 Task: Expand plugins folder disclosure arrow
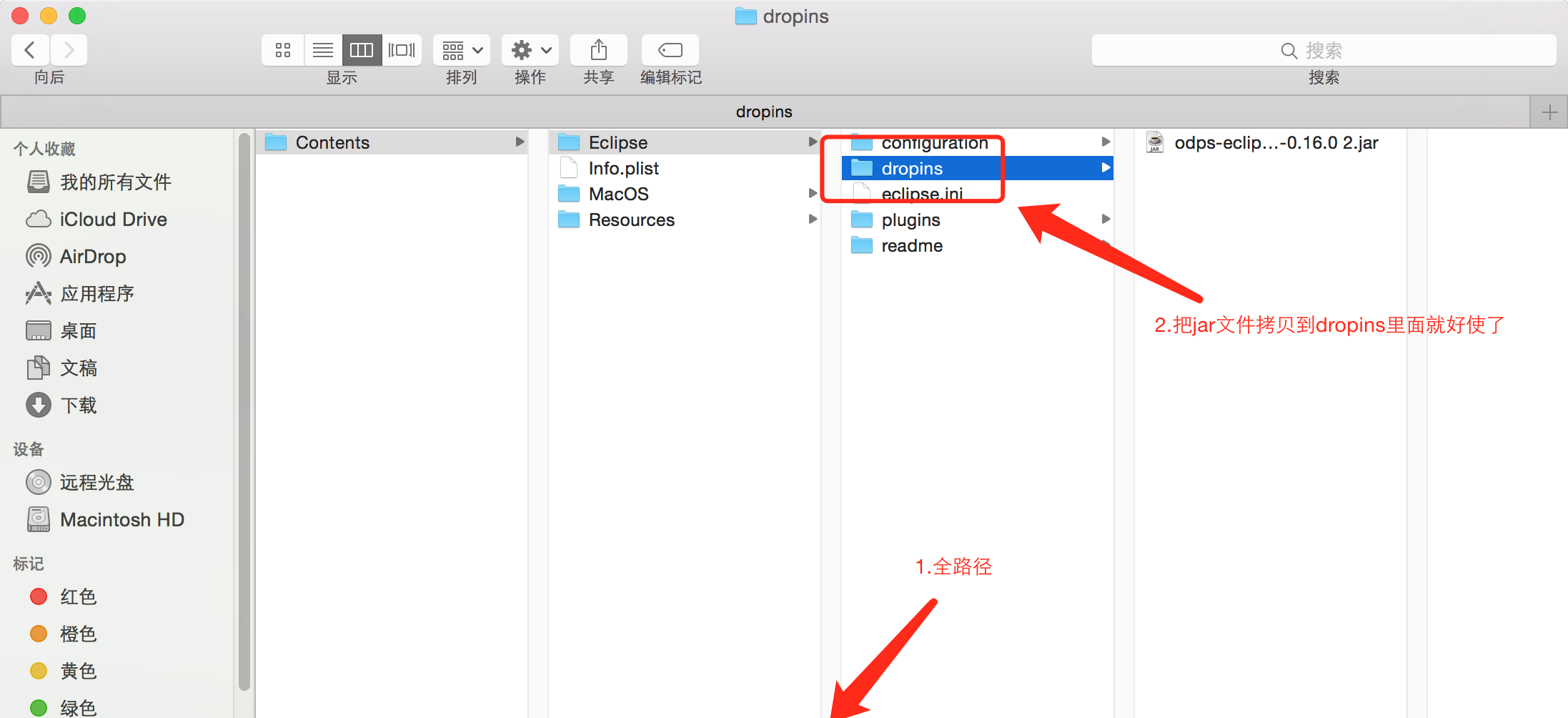click(x=1106, y=220)
